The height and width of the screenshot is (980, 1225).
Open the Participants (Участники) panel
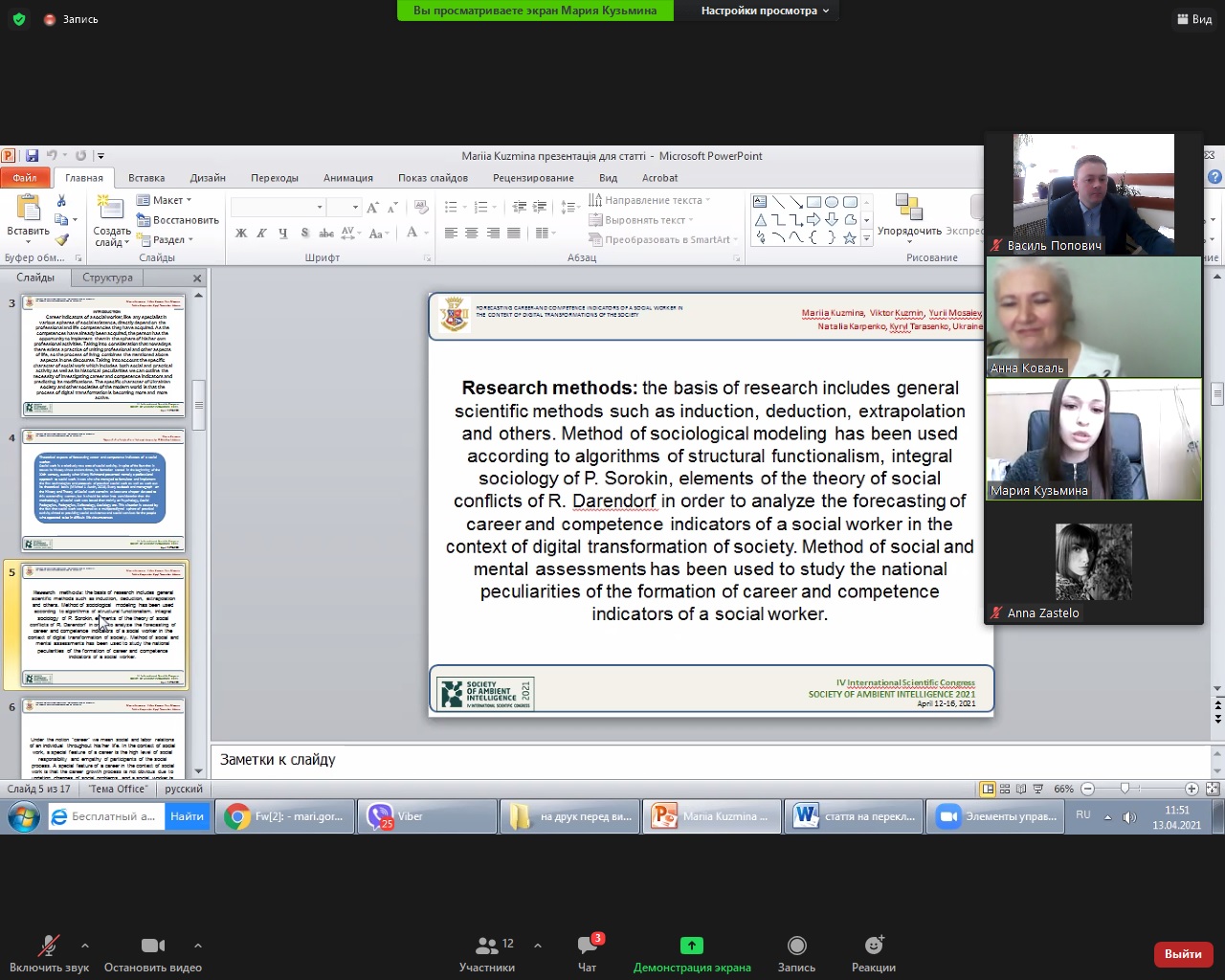coord(487,952)
